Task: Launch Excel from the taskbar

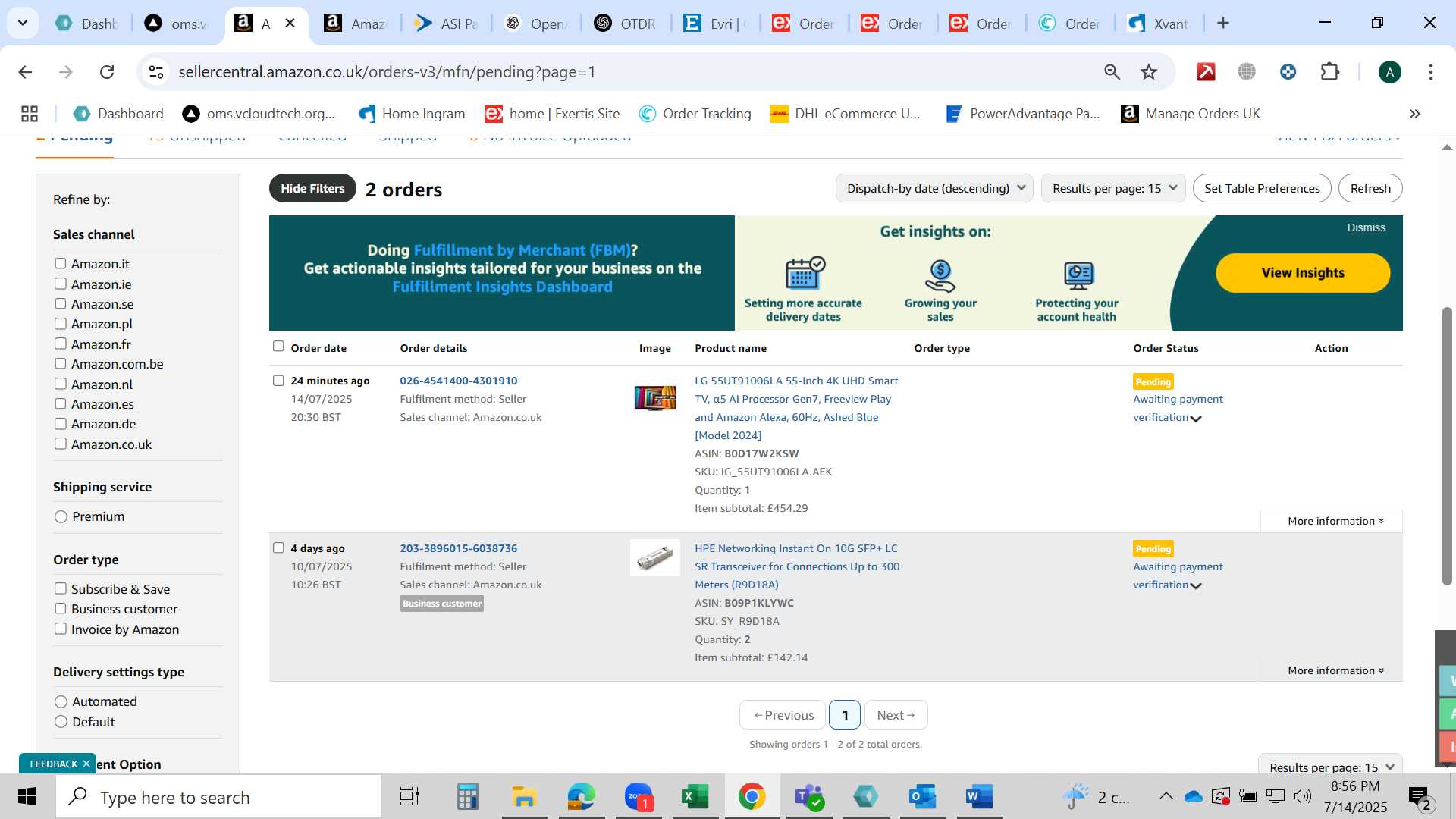Action: tap(695, 797)
